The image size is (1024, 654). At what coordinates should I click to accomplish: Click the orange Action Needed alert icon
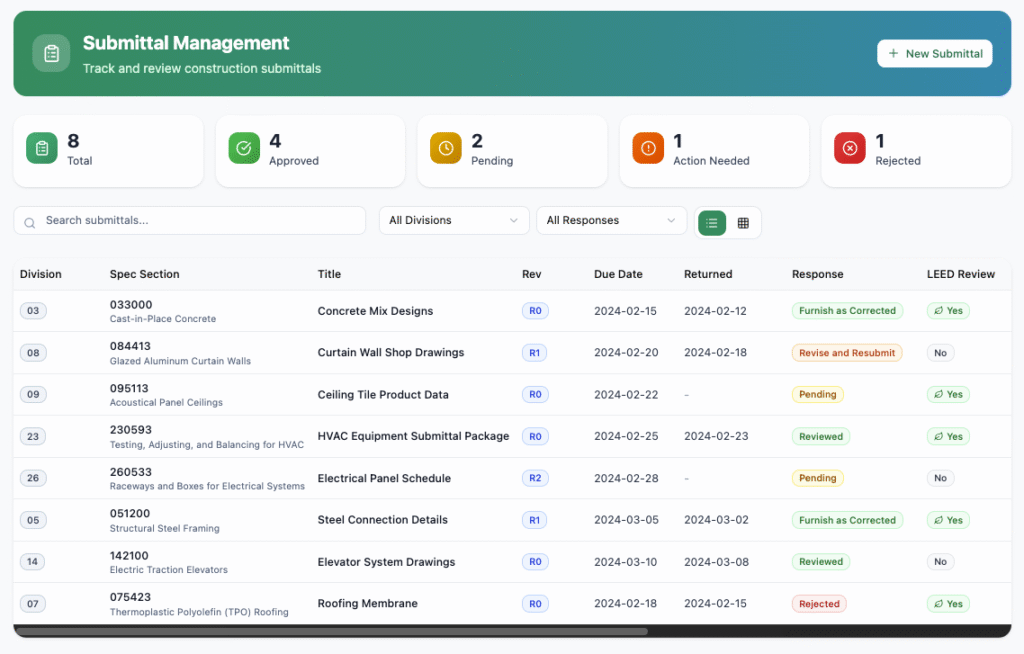coord(648,148)
